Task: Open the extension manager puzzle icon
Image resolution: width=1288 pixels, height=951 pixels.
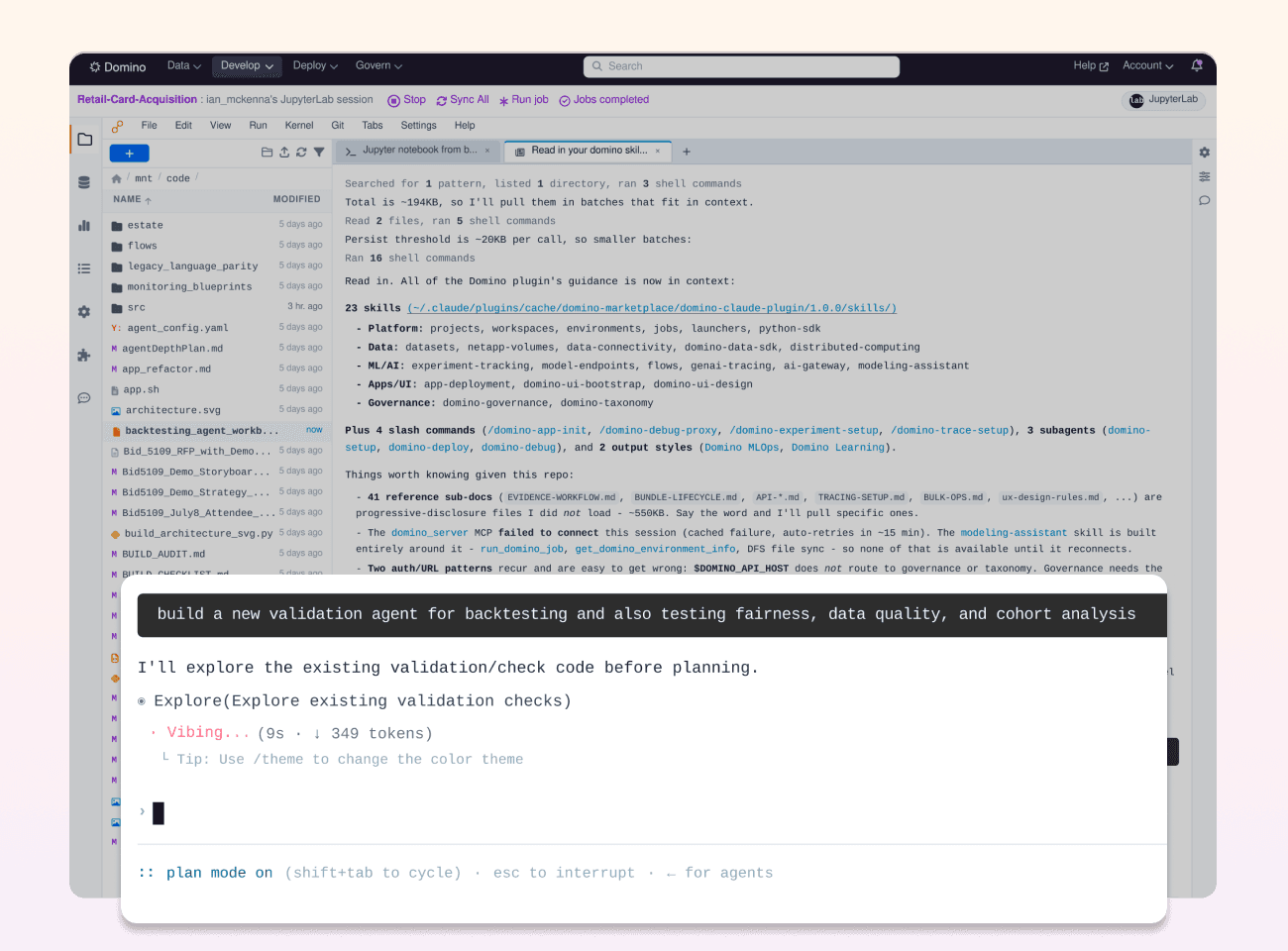Action: click(84, 355)
